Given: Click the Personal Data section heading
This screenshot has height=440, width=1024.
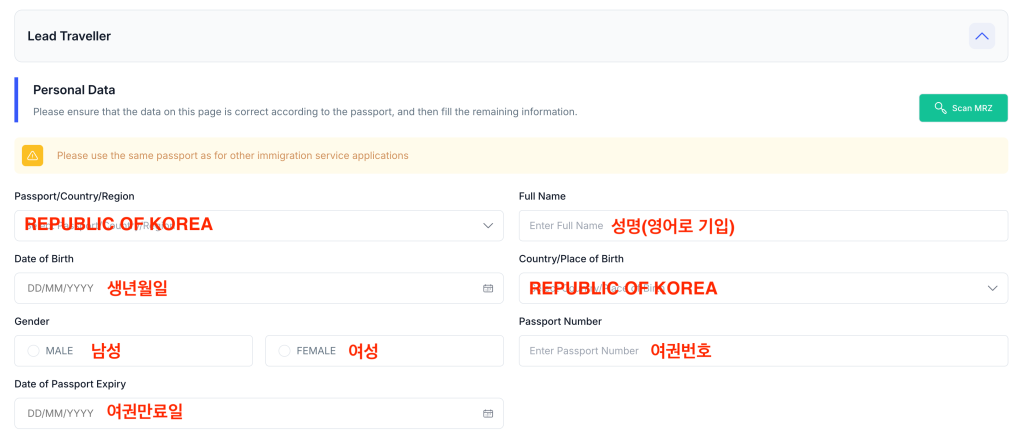Looking at the screenshot, I should click(x=74, y=90).
